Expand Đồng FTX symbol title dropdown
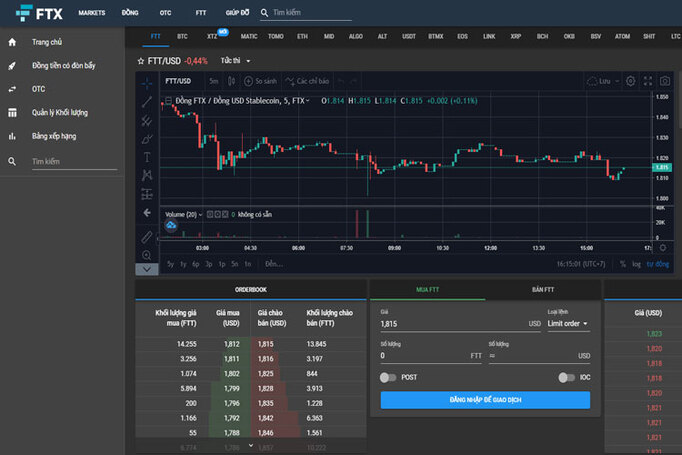Image resolution: width=682 pixels, height=455 pixels. pos(308,101)
